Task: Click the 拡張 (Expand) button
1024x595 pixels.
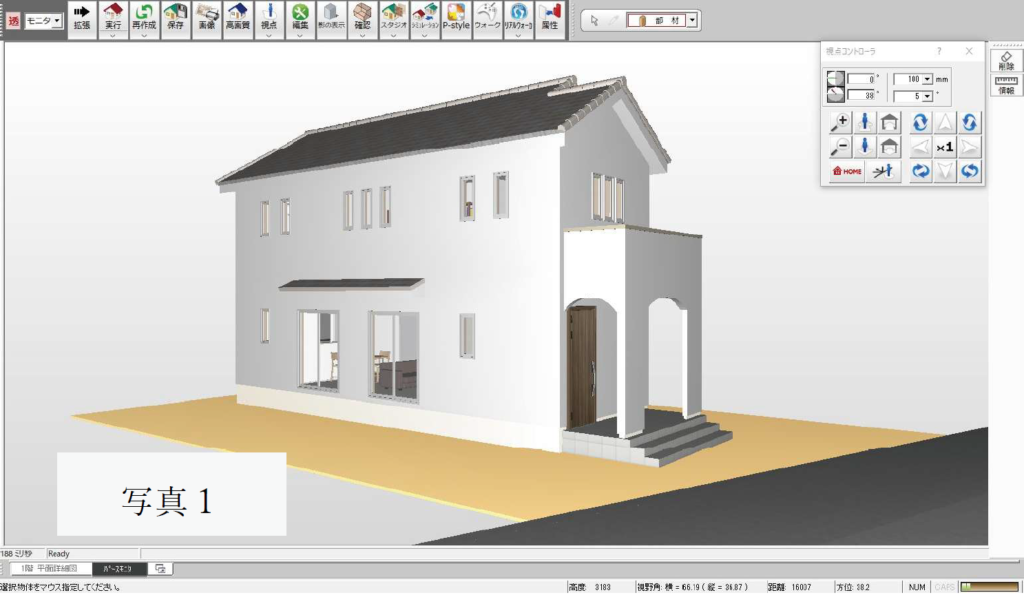Action: [x=82, y=17]
